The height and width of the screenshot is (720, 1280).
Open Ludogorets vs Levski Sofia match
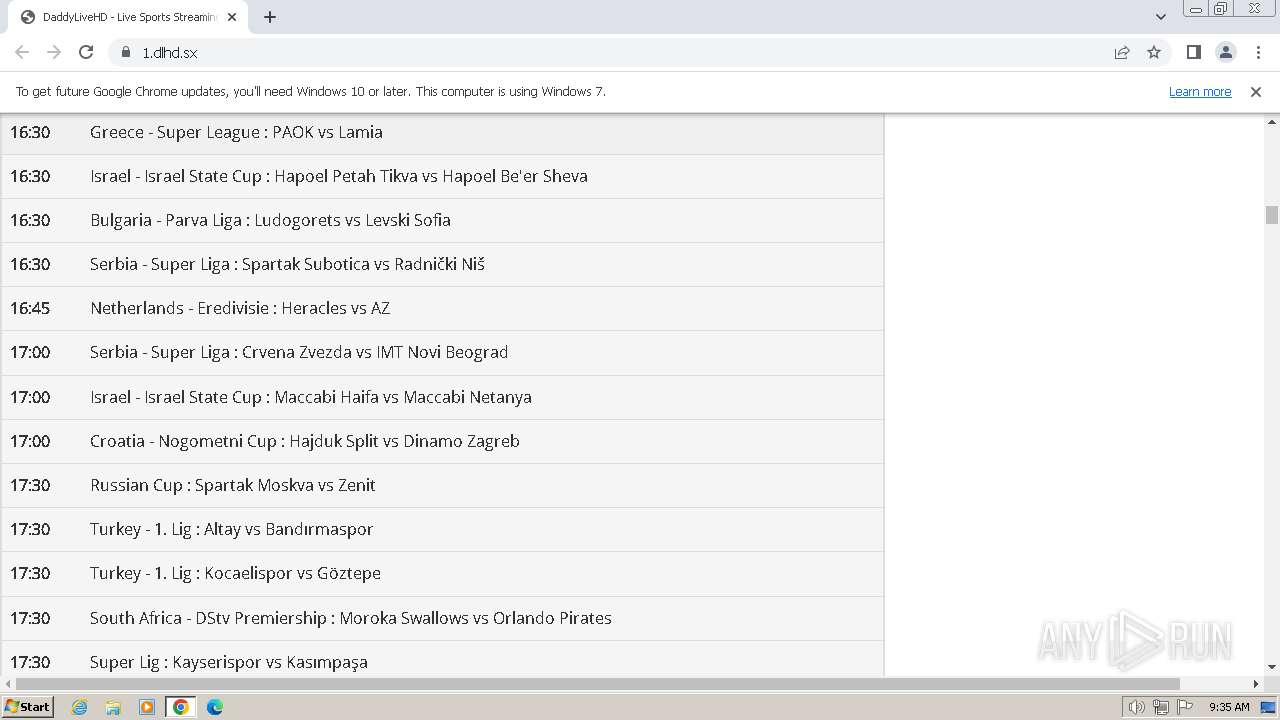[x=270, y=220]
